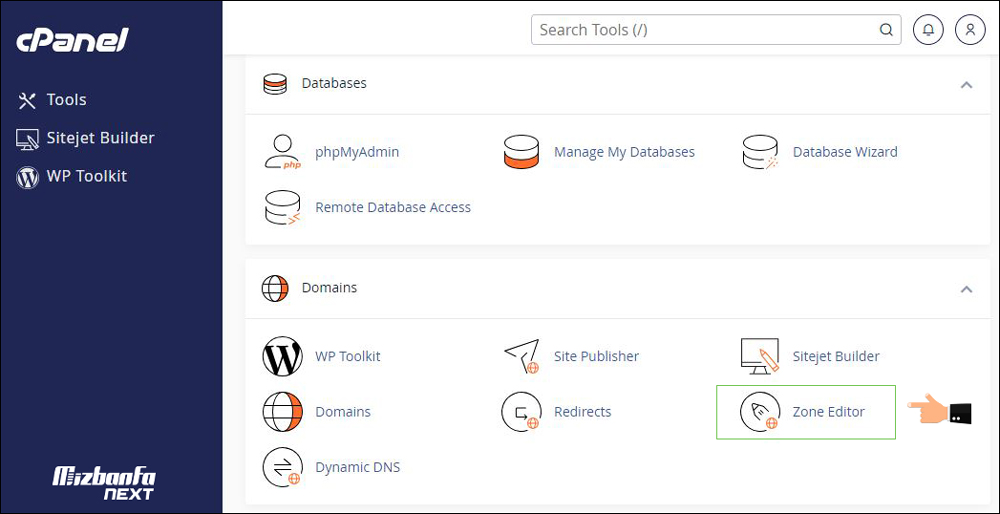Click the Site Publisher paper plane icon

(522, 356)
